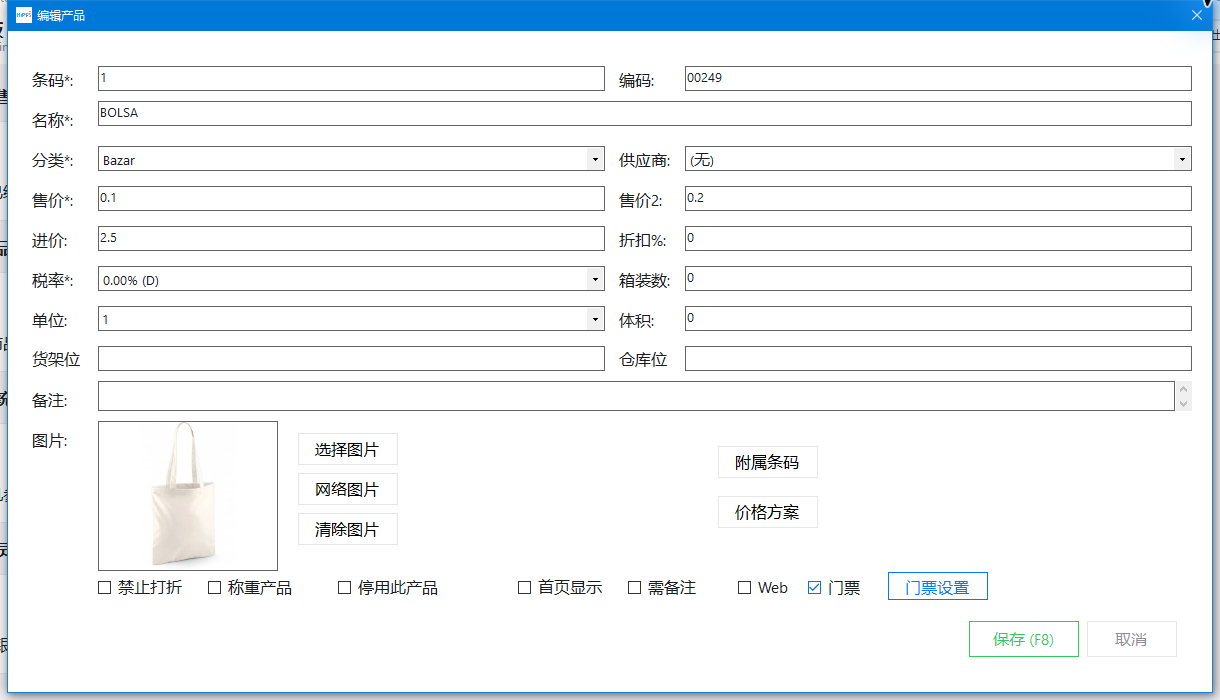Expand the 单位 dropdown

click(351, 319)
